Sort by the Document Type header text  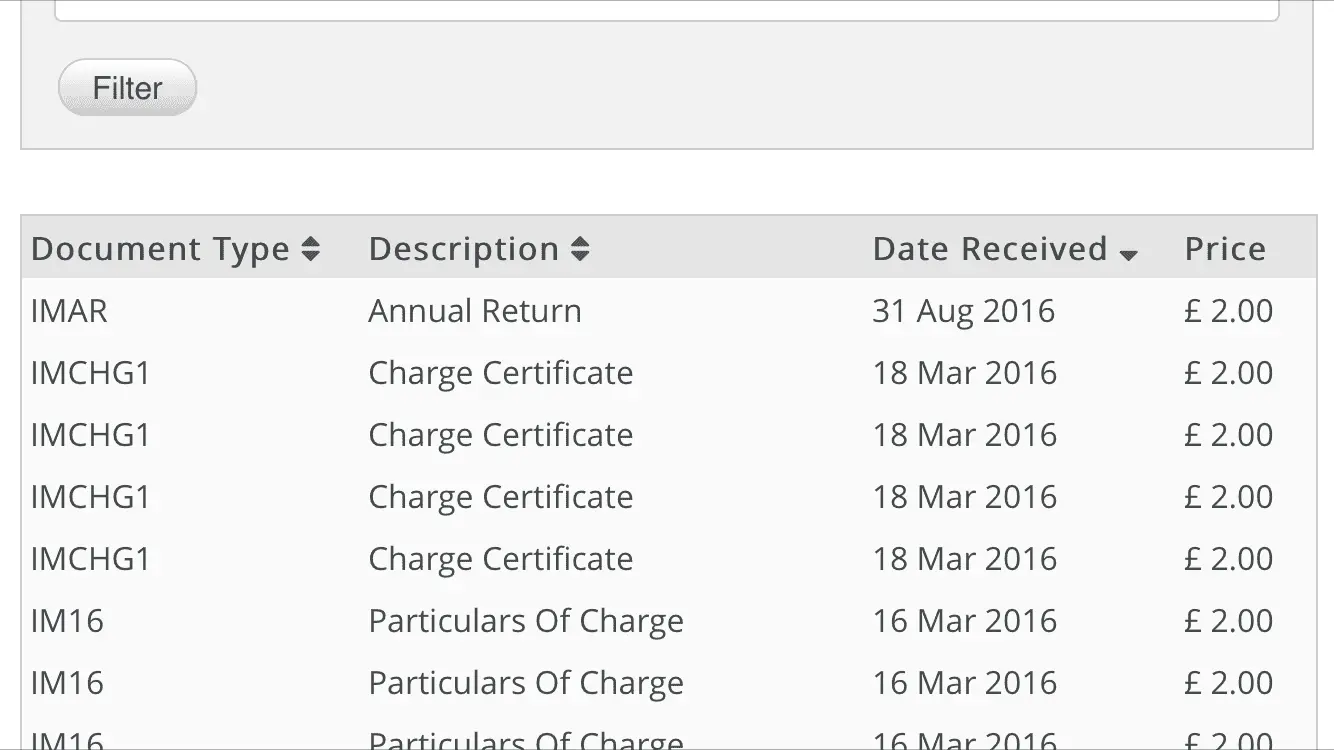point(160,249)
